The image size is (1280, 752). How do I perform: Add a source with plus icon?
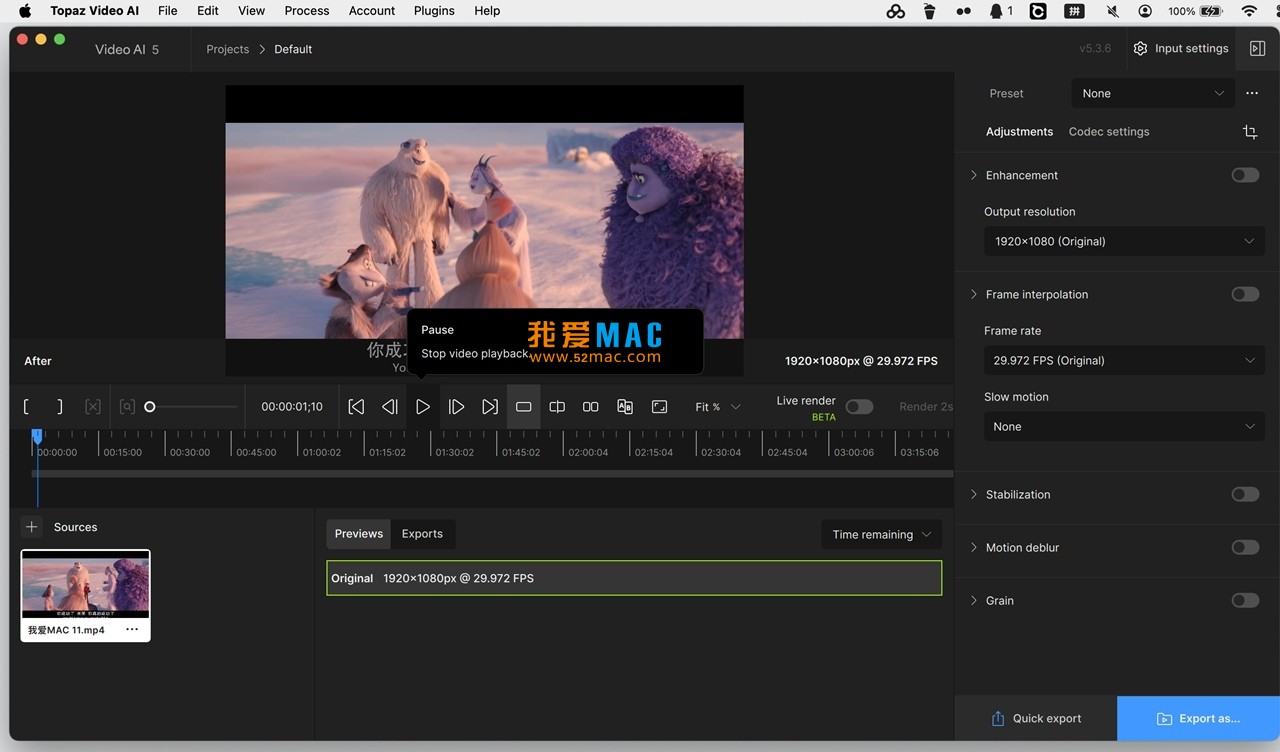32,527
